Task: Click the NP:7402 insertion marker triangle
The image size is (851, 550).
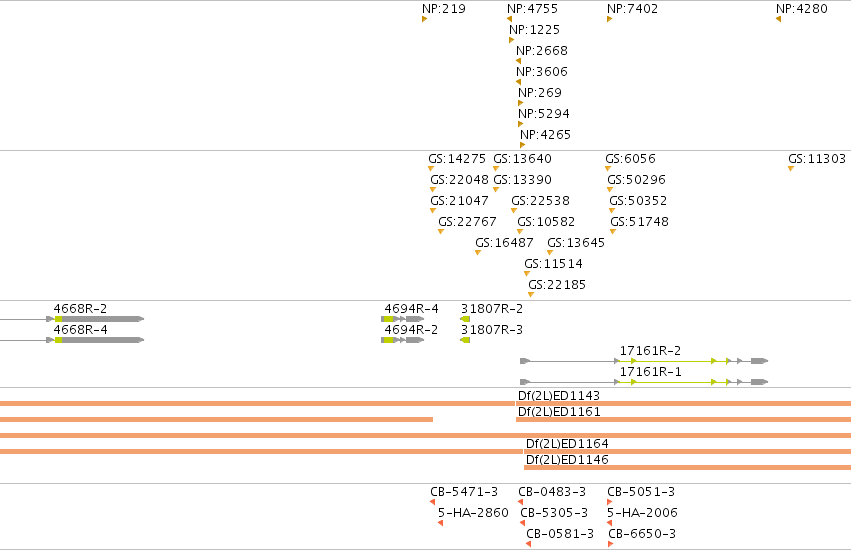Action: [609, 19]
